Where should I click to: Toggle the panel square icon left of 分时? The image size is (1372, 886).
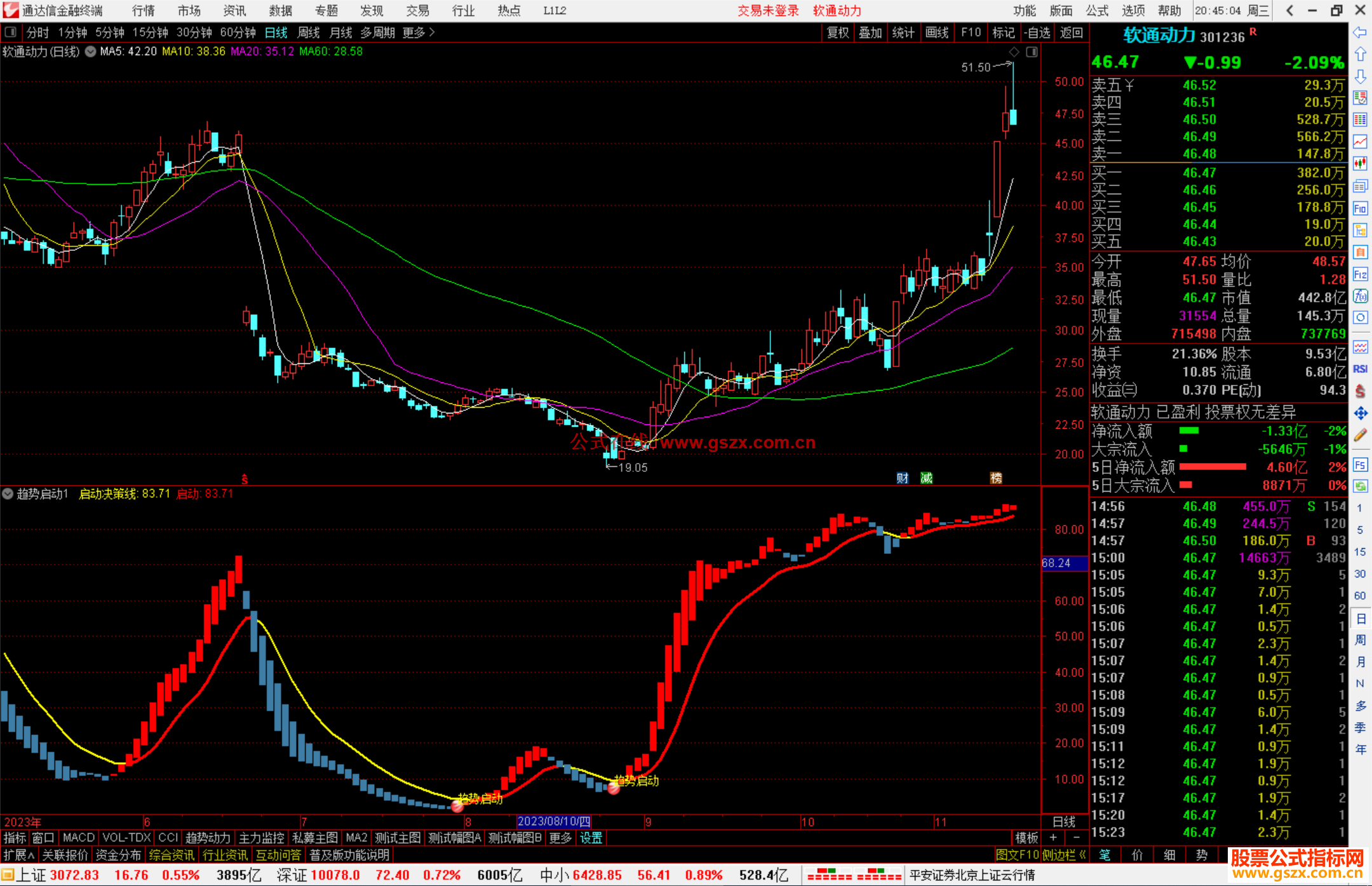[x=11, y=32]
